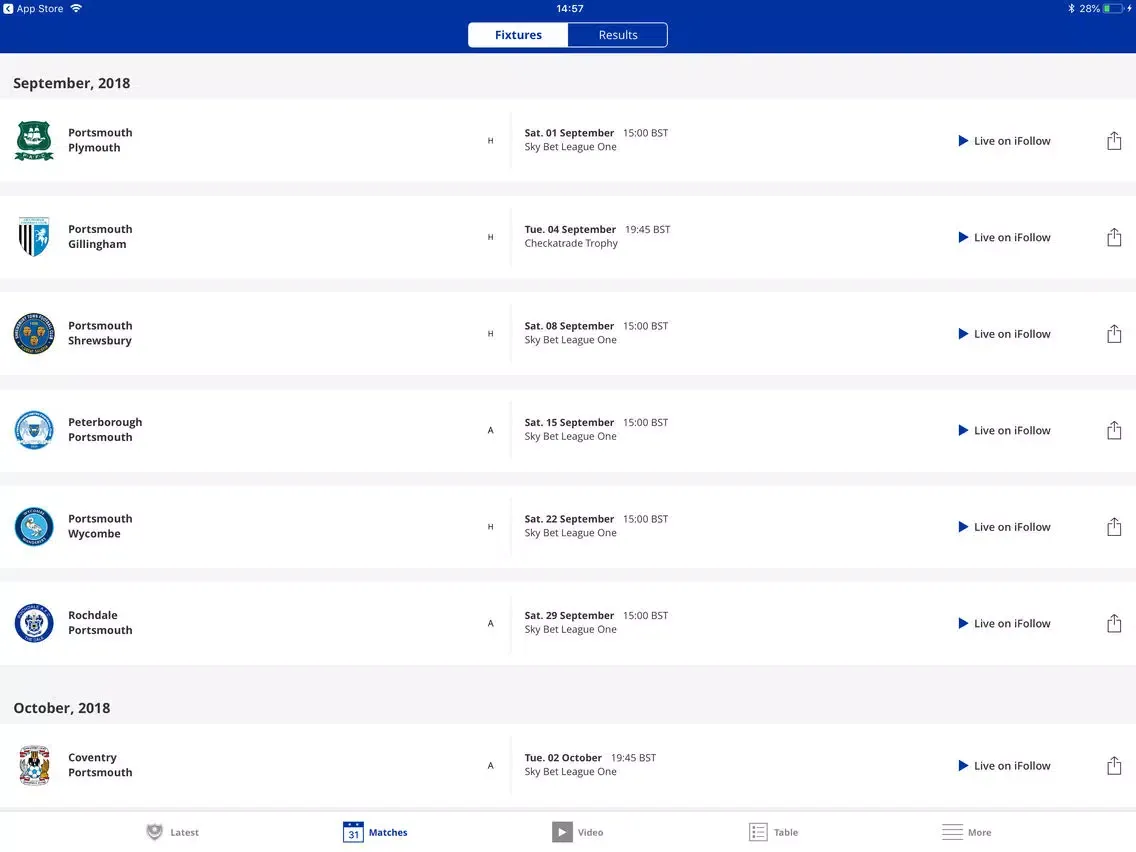This screenshot has height=852, width=1136.
Task: Tap the Shrewsbury club crest
Action: click(34, 333)
